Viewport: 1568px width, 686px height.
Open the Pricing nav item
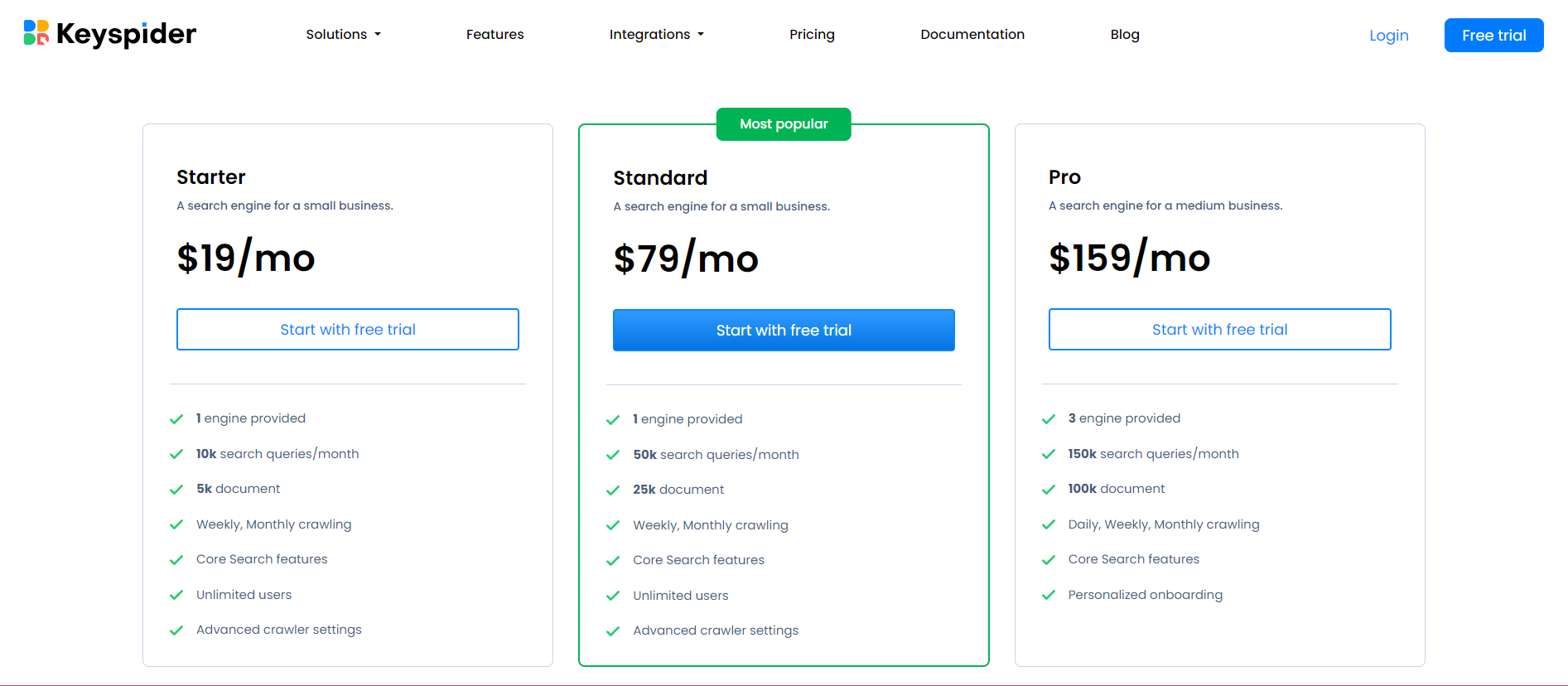pos(812,35)
